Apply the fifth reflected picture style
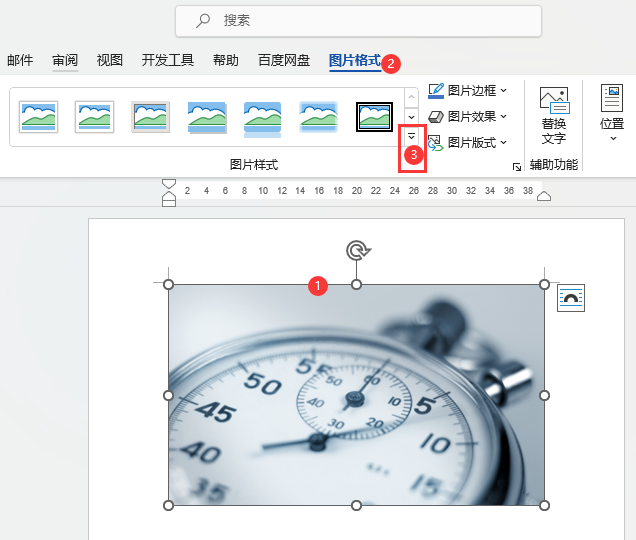Screen dimensions: 636x540 pos(262,119)
